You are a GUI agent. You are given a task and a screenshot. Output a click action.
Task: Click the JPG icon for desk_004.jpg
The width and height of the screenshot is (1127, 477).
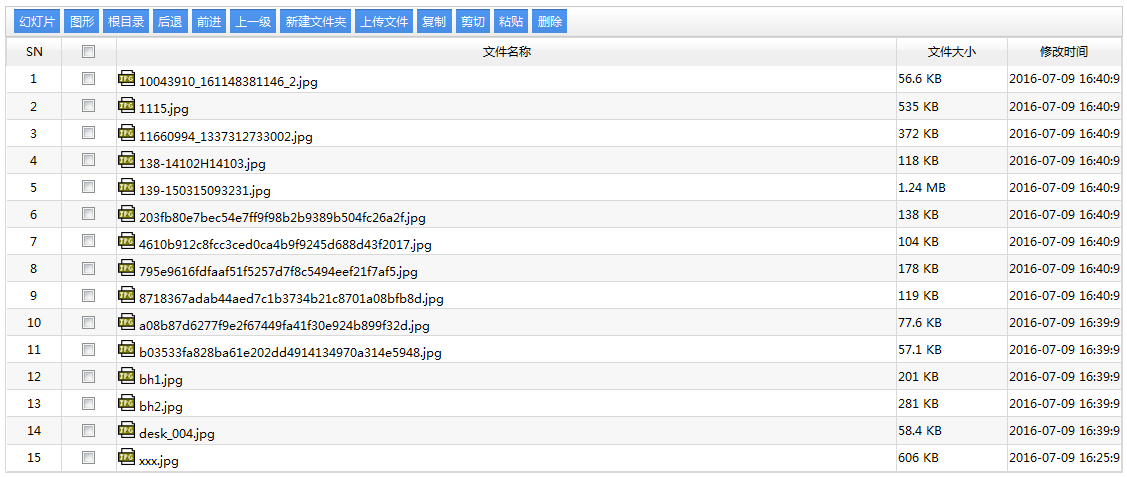coord(126,430)
